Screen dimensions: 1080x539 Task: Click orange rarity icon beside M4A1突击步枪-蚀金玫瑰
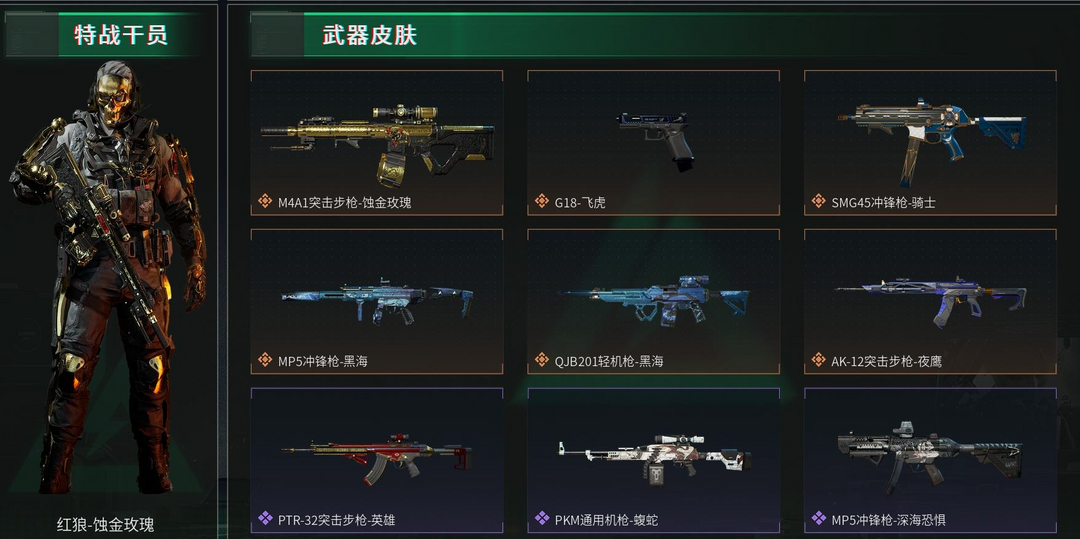[265, 202]
